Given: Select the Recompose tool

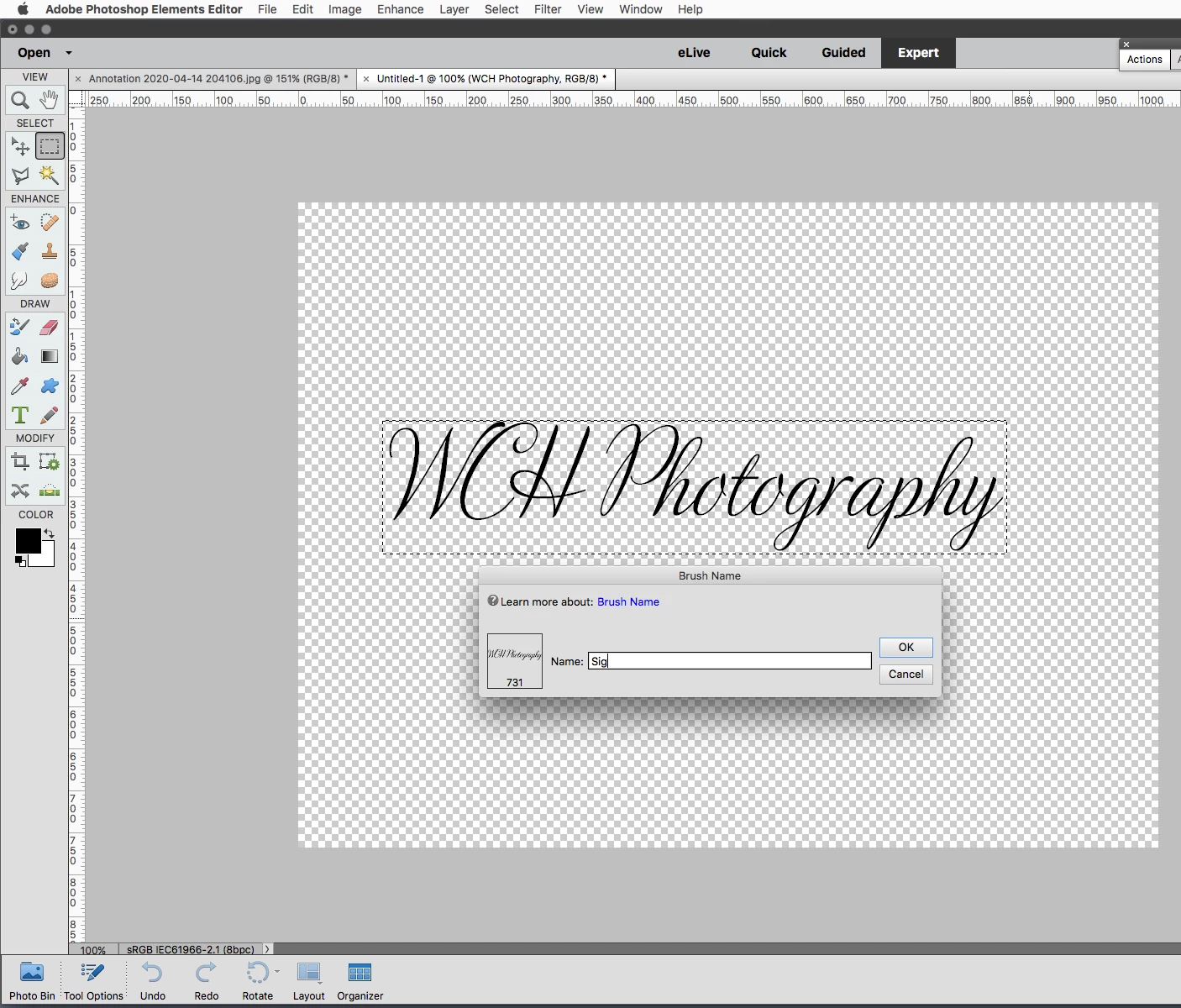Looking at the screenshot, I should [x=50, y=462].
